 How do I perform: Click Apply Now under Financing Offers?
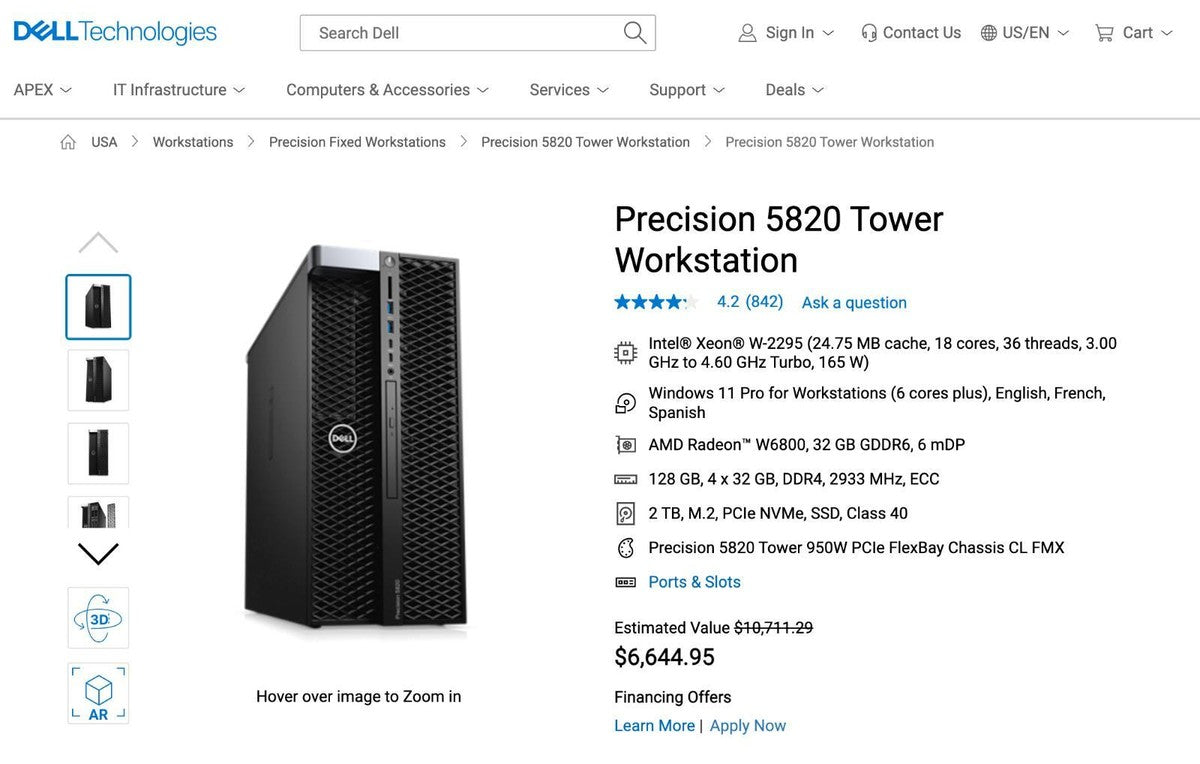click(748, 725)
